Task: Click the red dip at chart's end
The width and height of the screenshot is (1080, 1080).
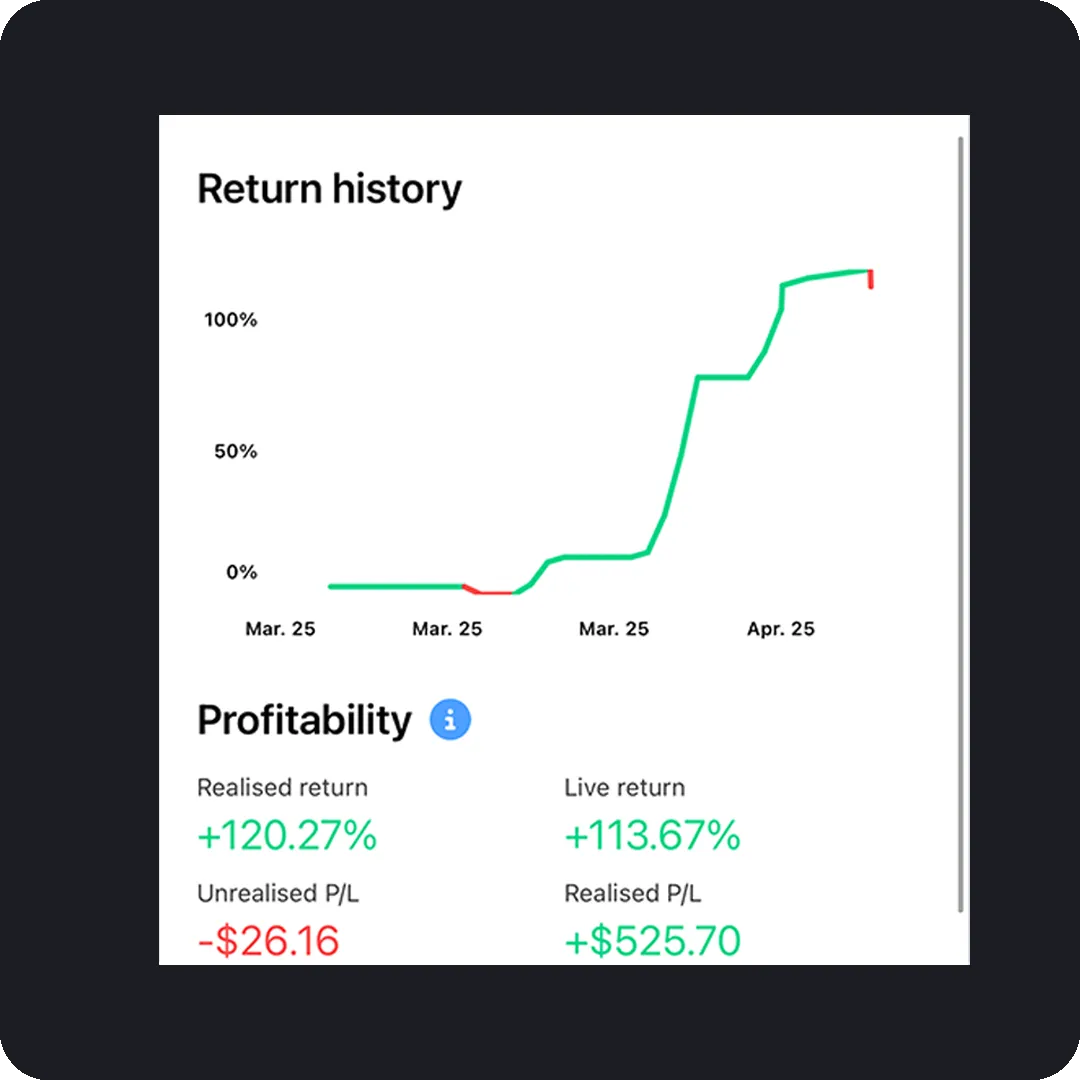Action: click(x=871, y=279)
